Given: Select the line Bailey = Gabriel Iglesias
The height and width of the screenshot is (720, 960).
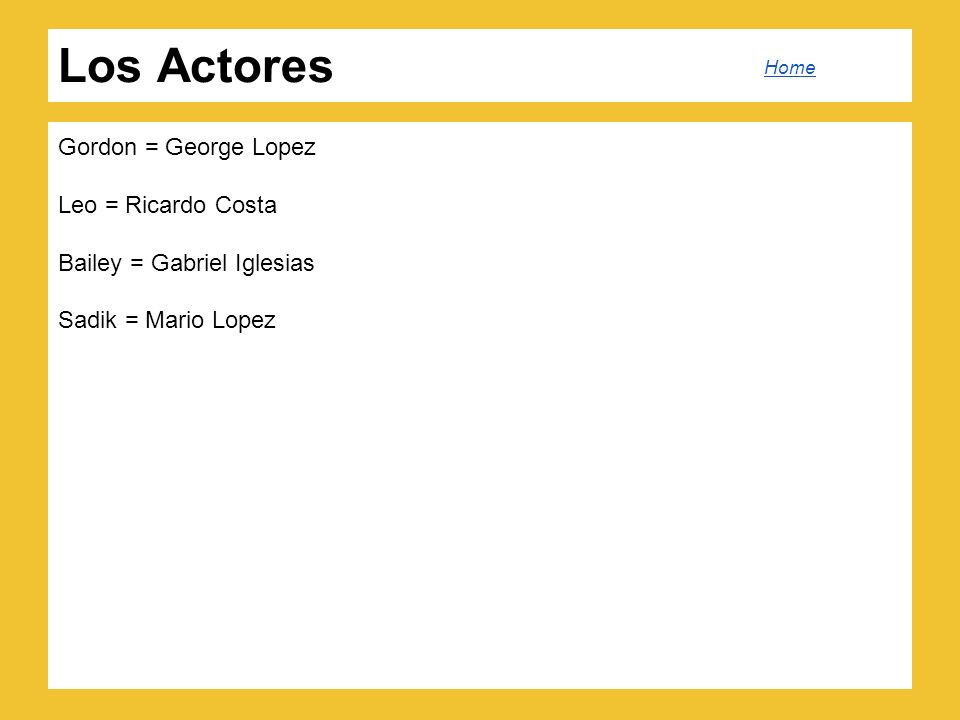Looking at the screenshot, I should pyautogui.click(x=186, y=263).
